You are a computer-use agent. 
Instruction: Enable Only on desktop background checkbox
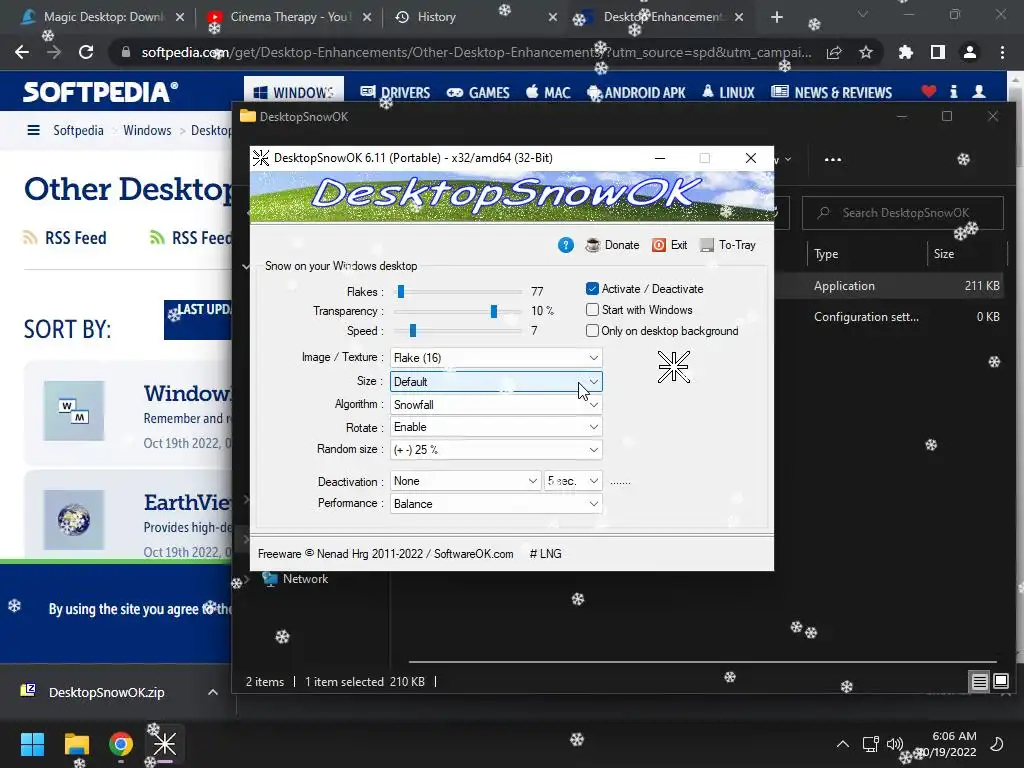[x=592, y=330]
